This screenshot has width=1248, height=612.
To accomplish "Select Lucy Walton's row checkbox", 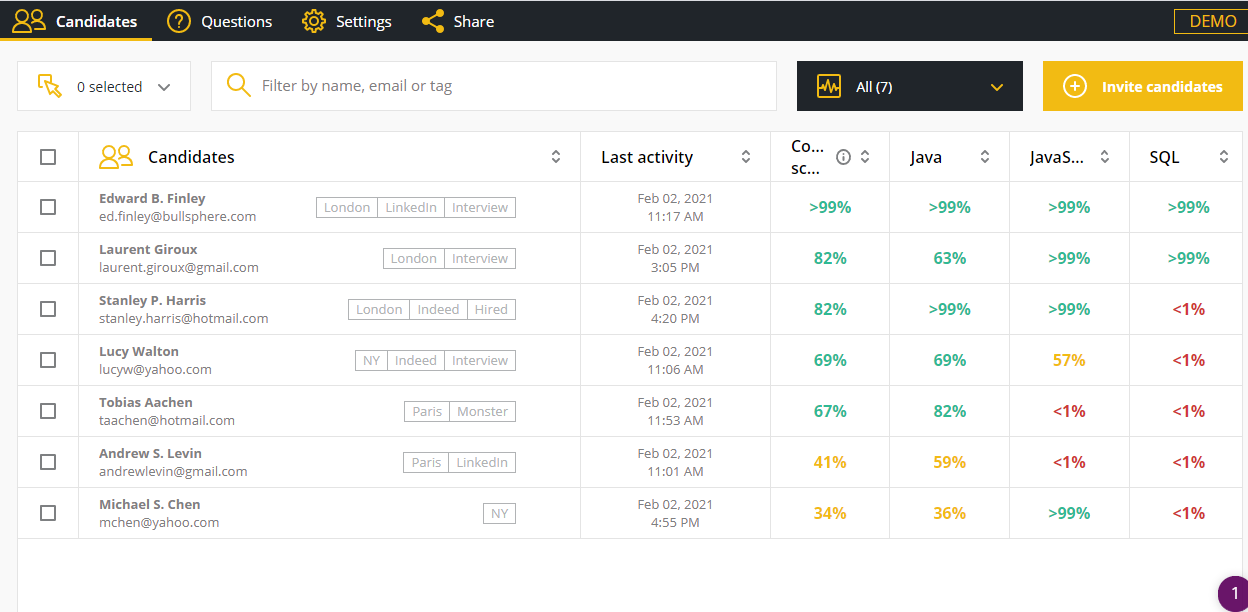I will pos(48,360).
